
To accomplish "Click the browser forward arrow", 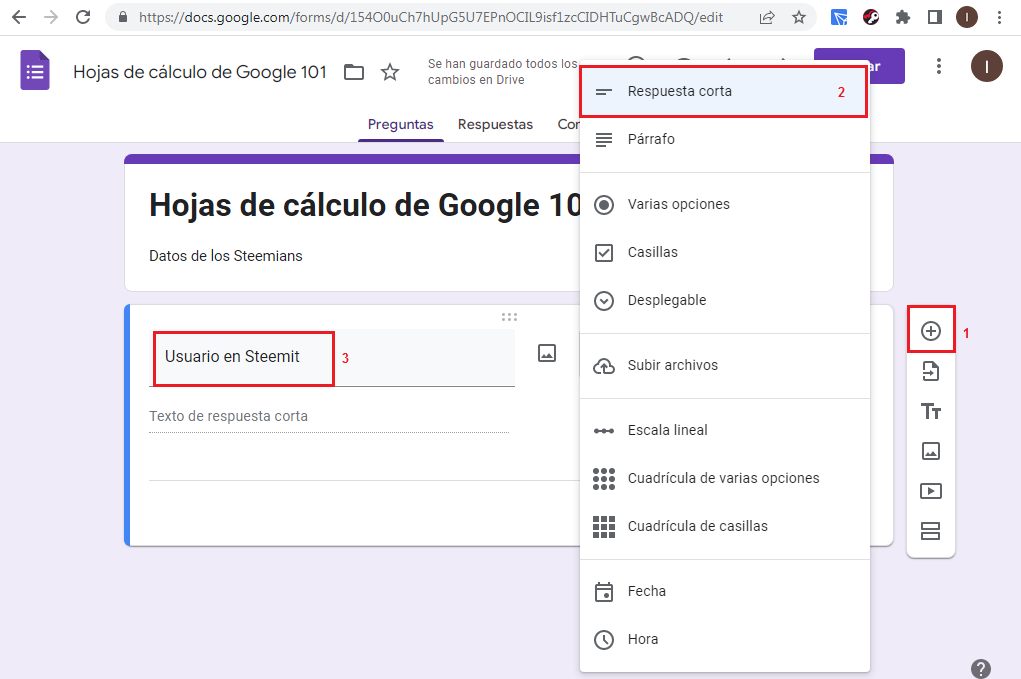I will [x=51, y=17].
